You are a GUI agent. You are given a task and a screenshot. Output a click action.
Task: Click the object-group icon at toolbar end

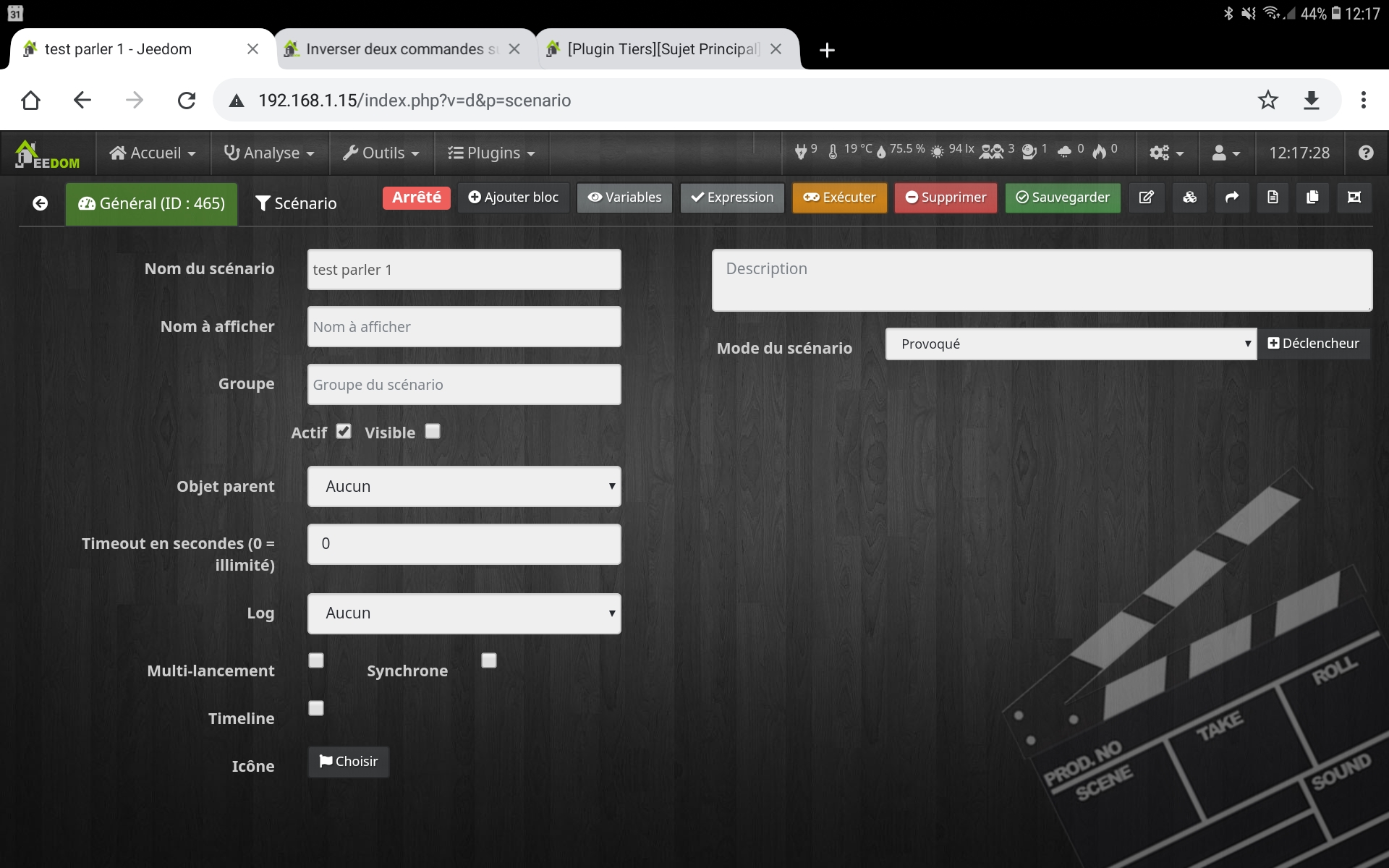[1354, 197]
